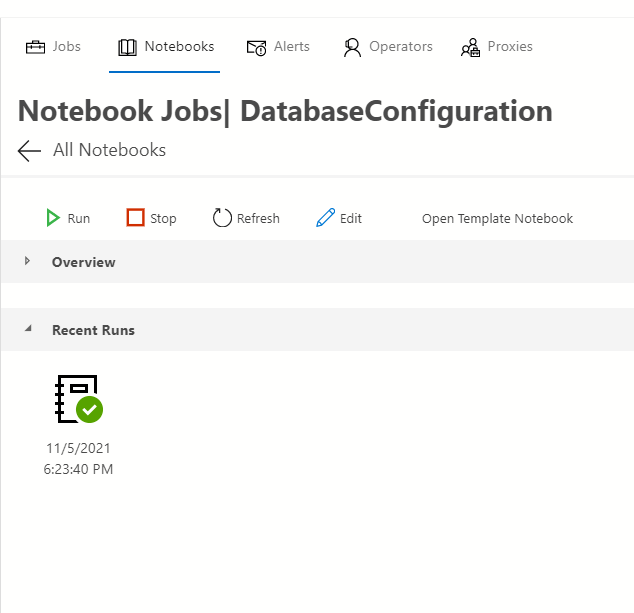Viewport: 634px width, 613px height.
Task: Return to All Notebooks link
Action: (109, 151)
